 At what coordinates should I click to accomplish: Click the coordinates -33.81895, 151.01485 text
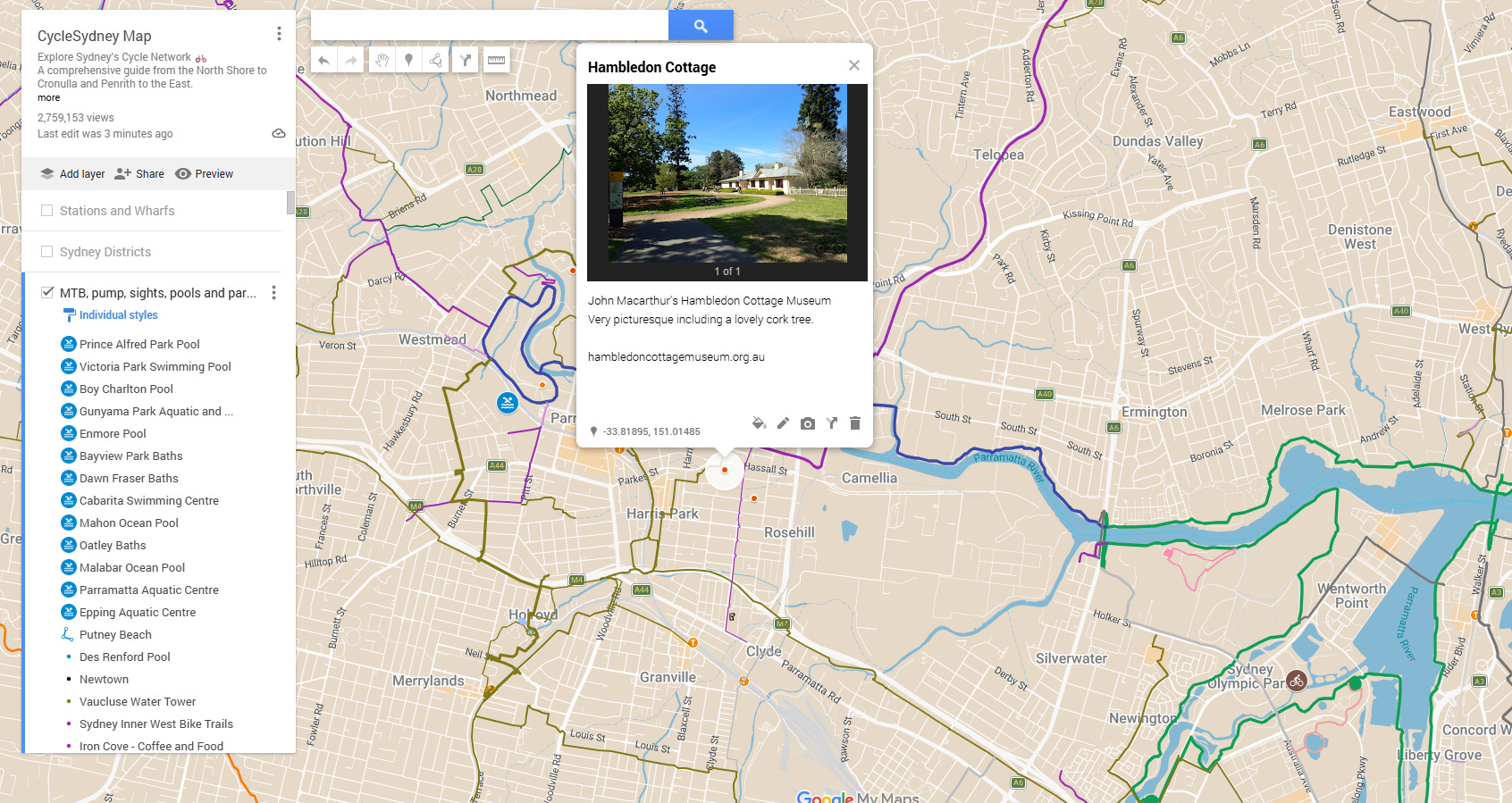(x=651, y=431)
